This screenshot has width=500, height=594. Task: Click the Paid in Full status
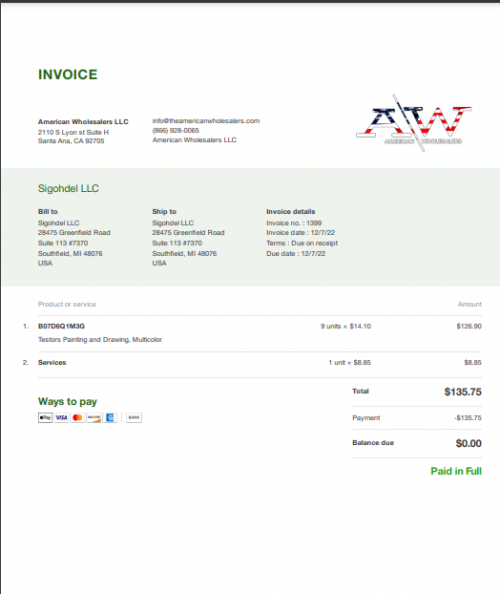pos(456,471)
